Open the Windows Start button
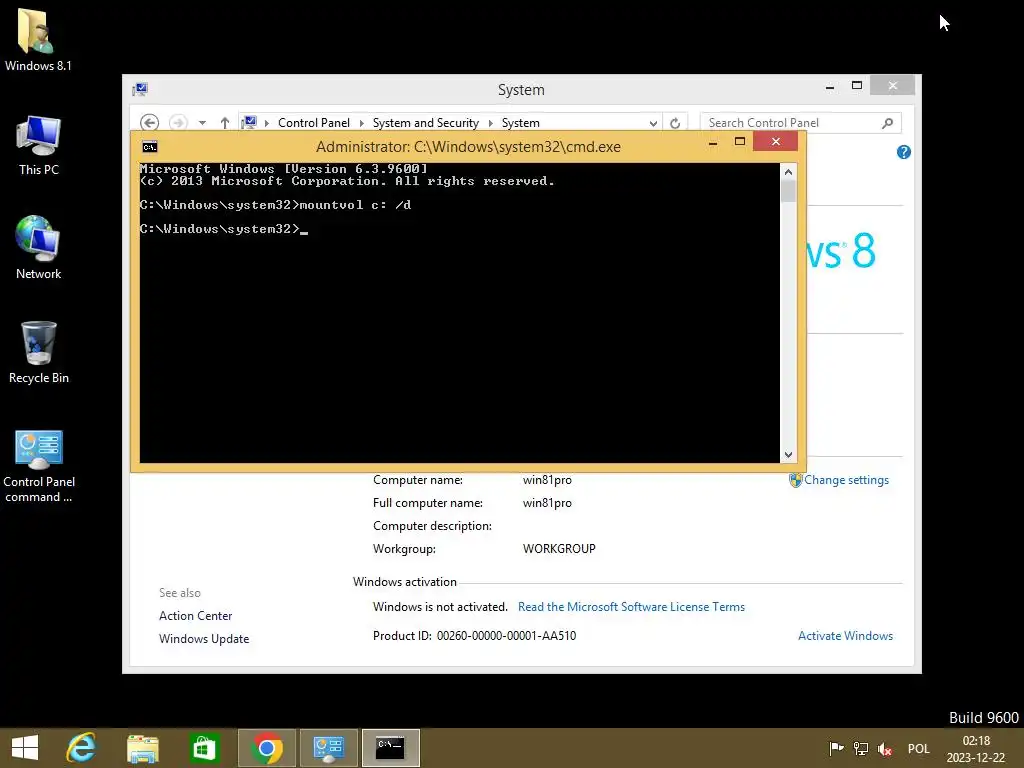 (x=25, y=748)
